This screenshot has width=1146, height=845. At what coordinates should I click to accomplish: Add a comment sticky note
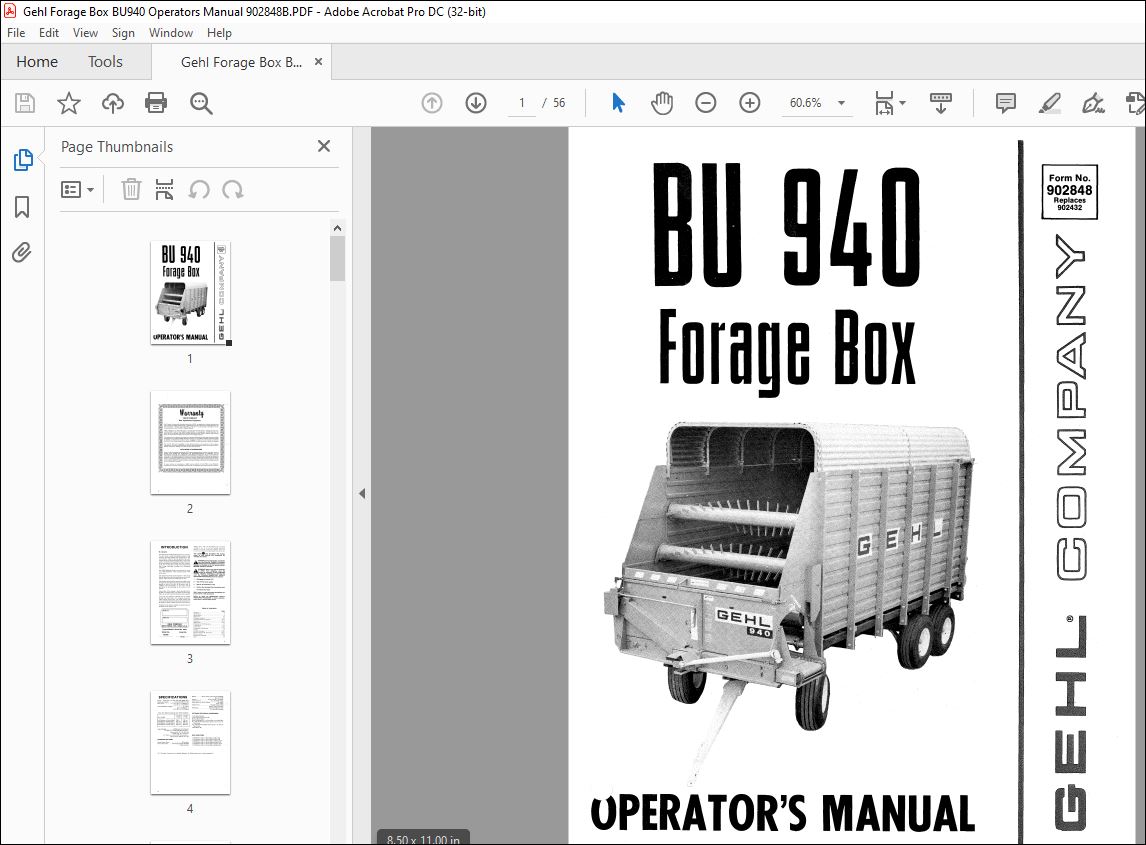pos(1006,103)
